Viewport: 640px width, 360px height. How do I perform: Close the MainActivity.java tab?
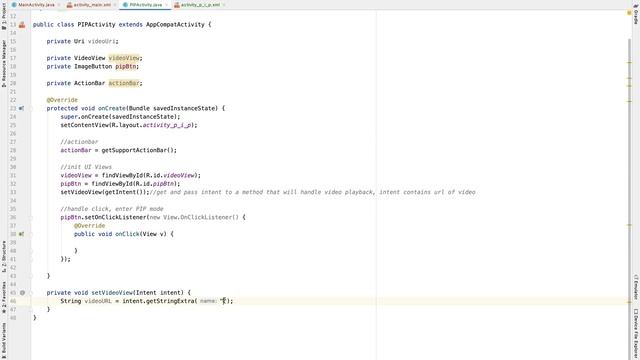point(59,5)
